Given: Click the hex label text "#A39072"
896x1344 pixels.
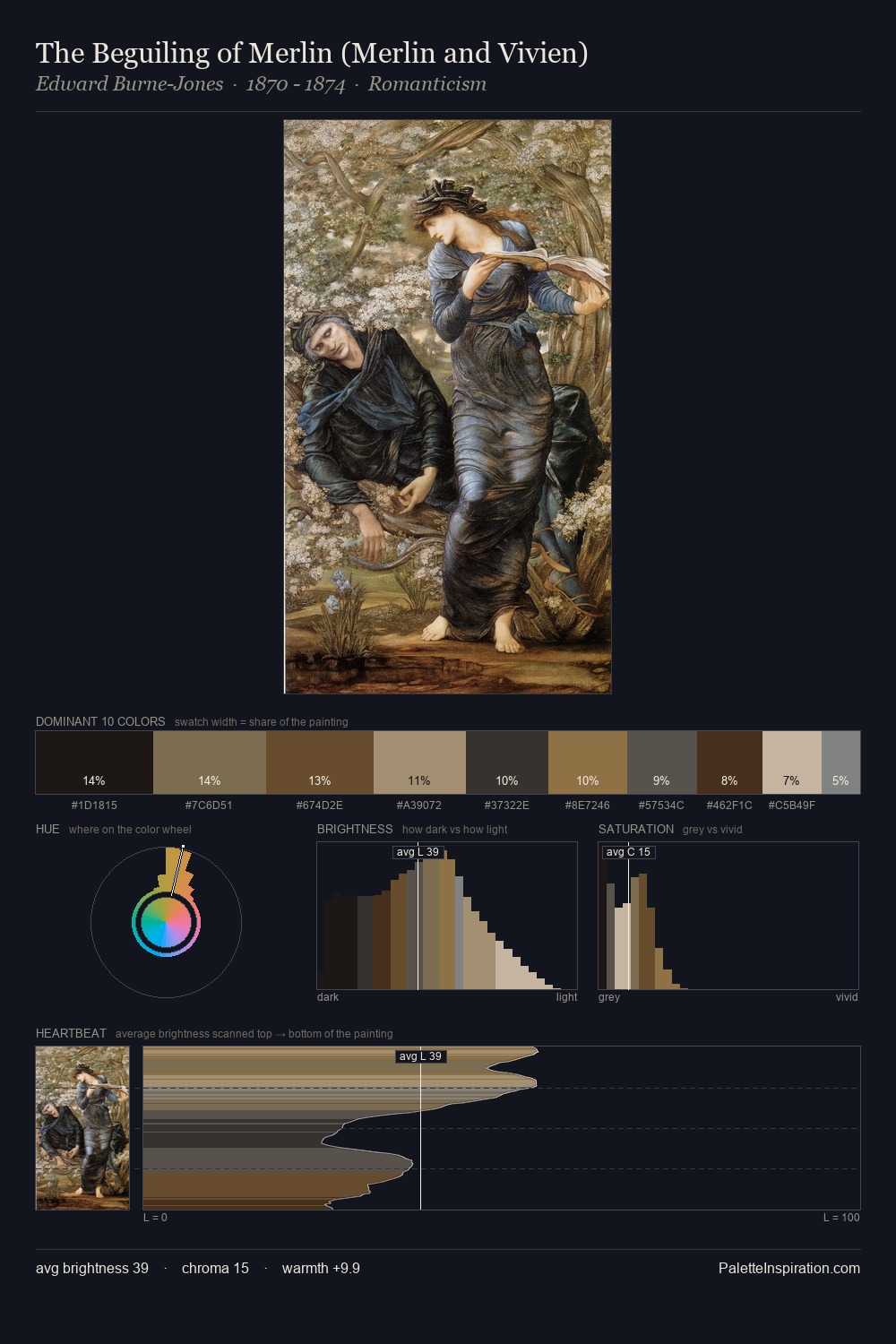Looking at the screenshot, I should tap(419, 806).
